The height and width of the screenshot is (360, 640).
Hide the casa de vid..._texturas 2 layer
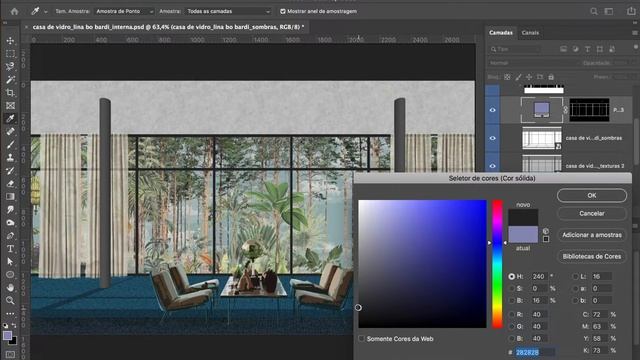point(493,166)
